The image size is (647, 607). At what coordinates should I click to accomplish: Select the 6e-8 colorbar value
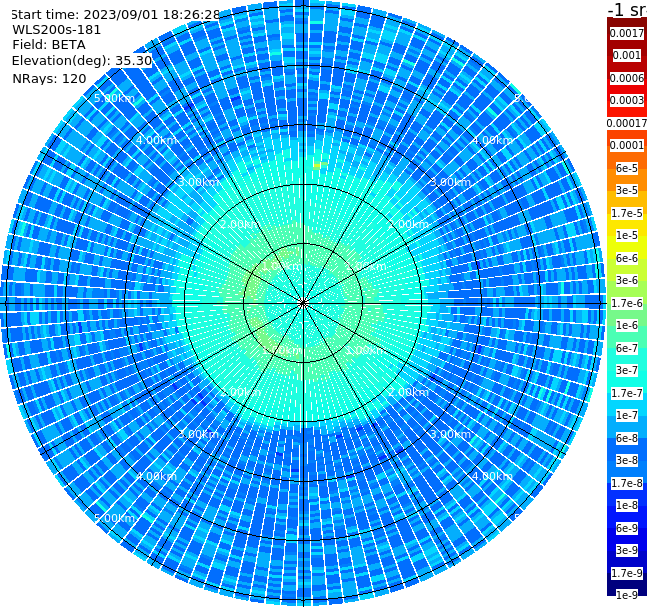[x=627, y=438]
